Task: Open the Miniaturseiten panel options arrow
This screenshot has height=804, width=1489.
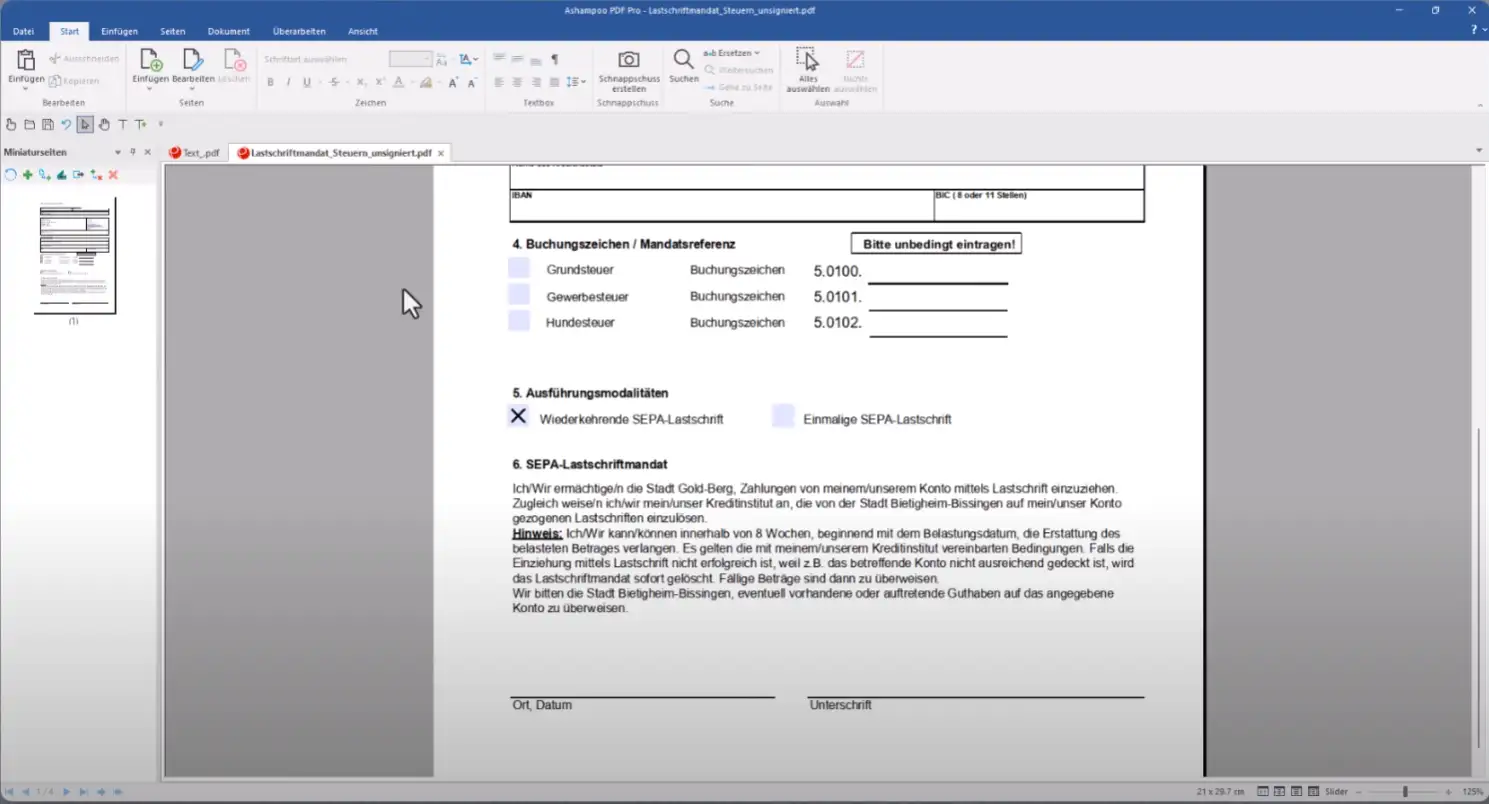Action: 118,152
